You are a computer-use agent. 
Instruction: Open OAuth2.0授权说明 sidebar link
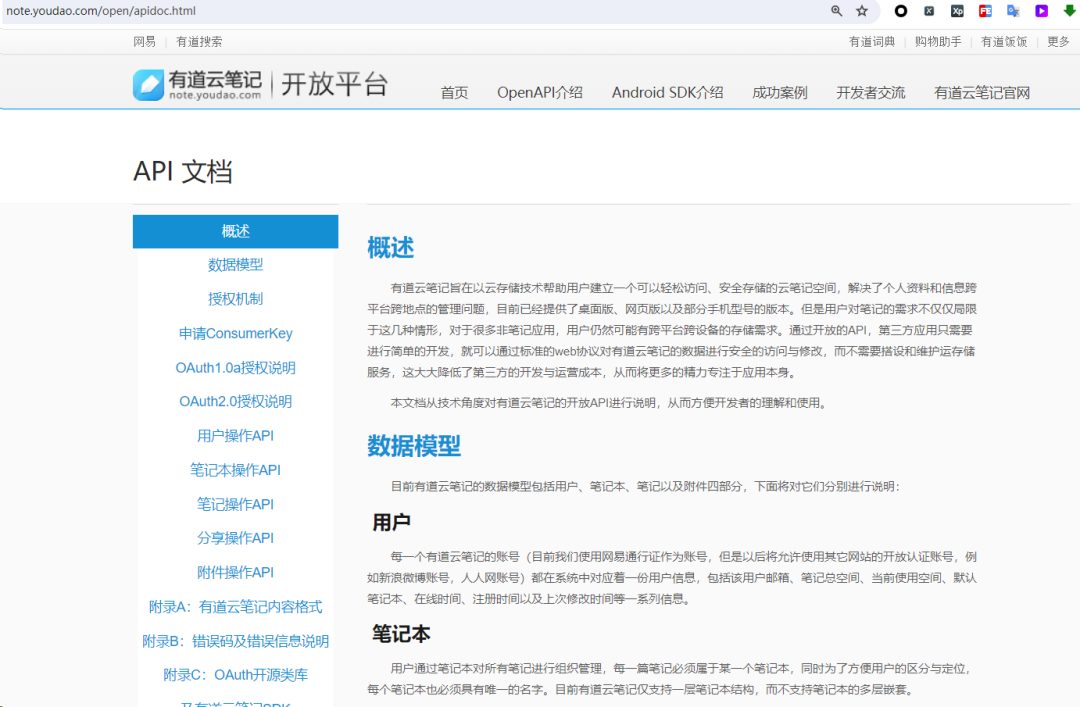tap(236, 402)
